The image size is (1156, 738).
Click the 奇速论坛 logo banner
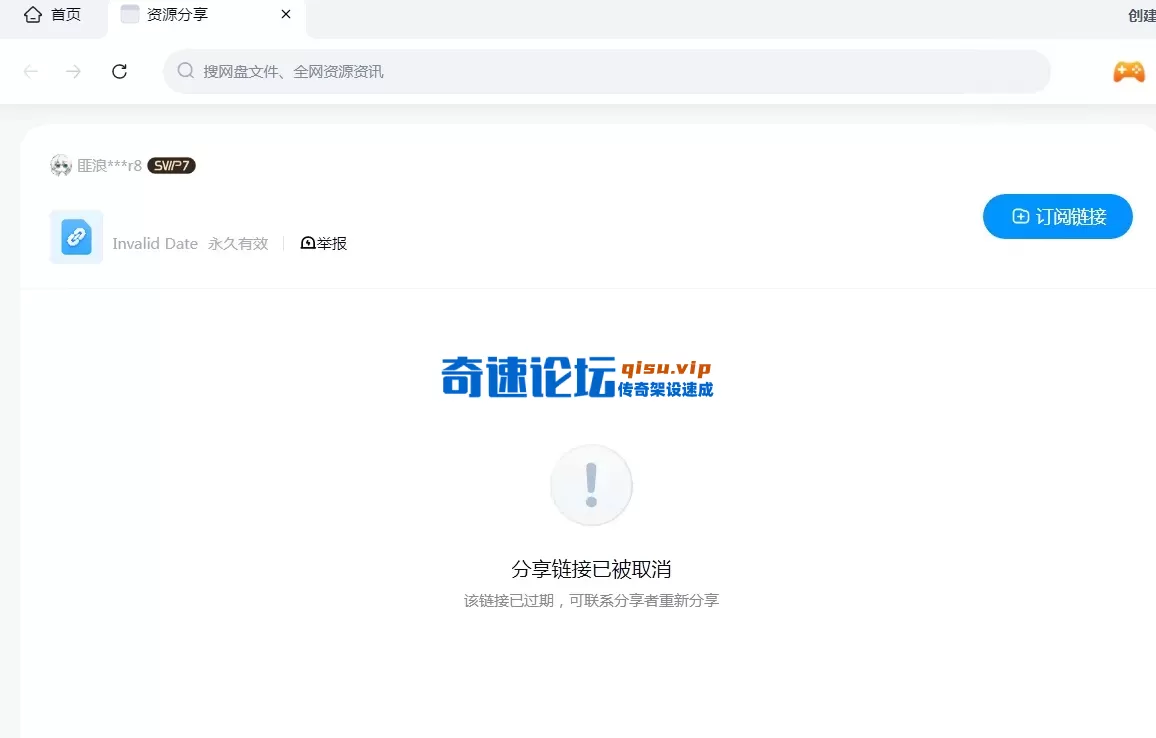[x=577, y=378]
